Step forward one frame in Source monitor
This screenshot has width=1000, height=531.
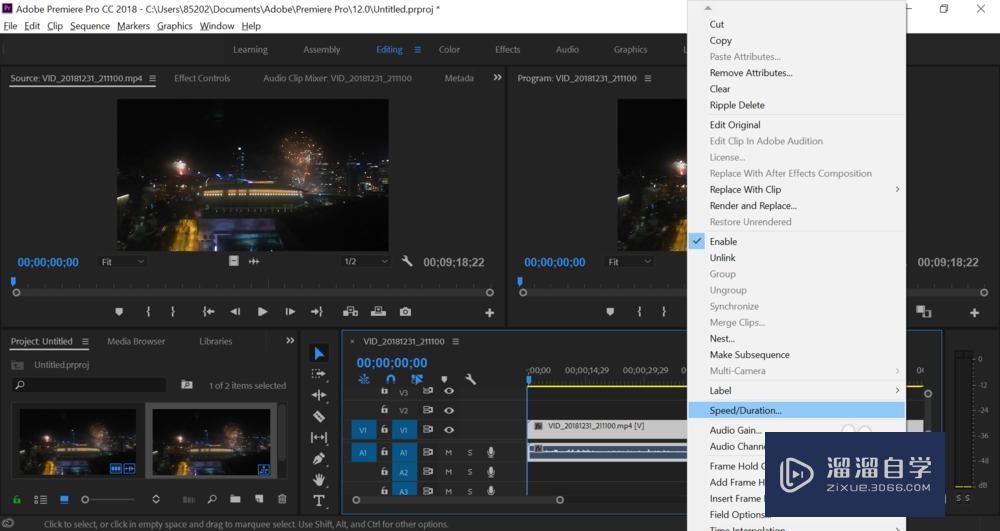pyautogui.click(x=290, y=312)
